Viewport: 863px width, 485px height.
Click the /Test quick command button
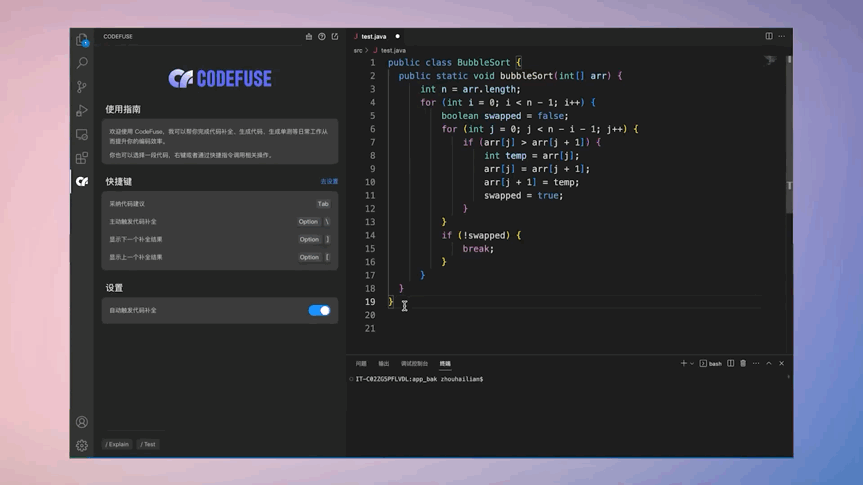coord(148,444)
